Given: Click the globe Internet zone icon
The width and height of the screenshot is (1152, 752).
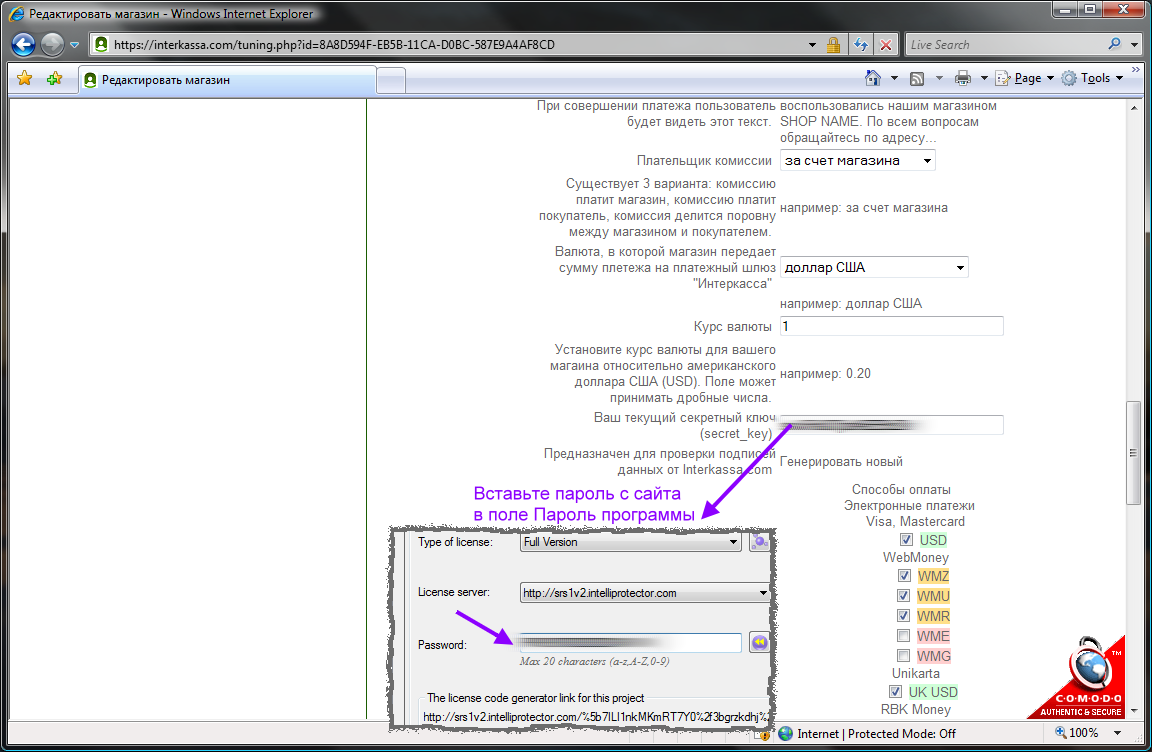Looking at the screenshot, I should pyautogui.click(x=785, y=734).
